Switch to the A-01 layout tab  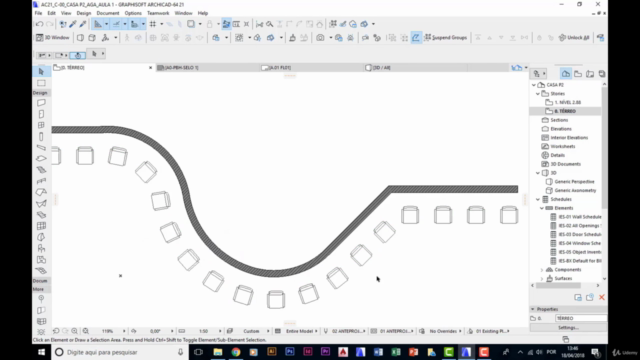click(311, 67)
